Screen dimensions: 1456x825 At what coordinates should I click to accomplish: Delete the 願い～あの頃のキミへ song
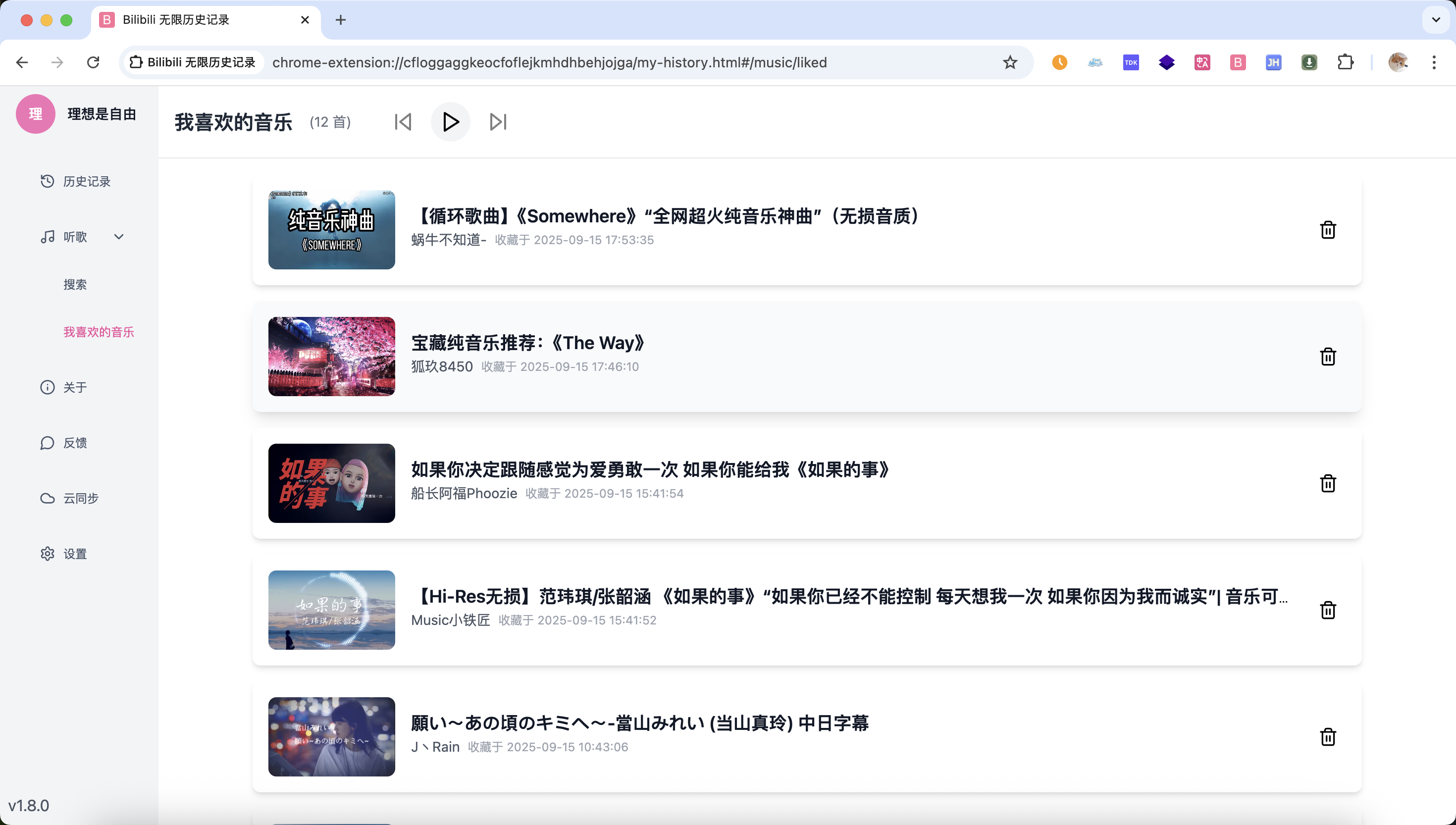tap(1327, 737)
